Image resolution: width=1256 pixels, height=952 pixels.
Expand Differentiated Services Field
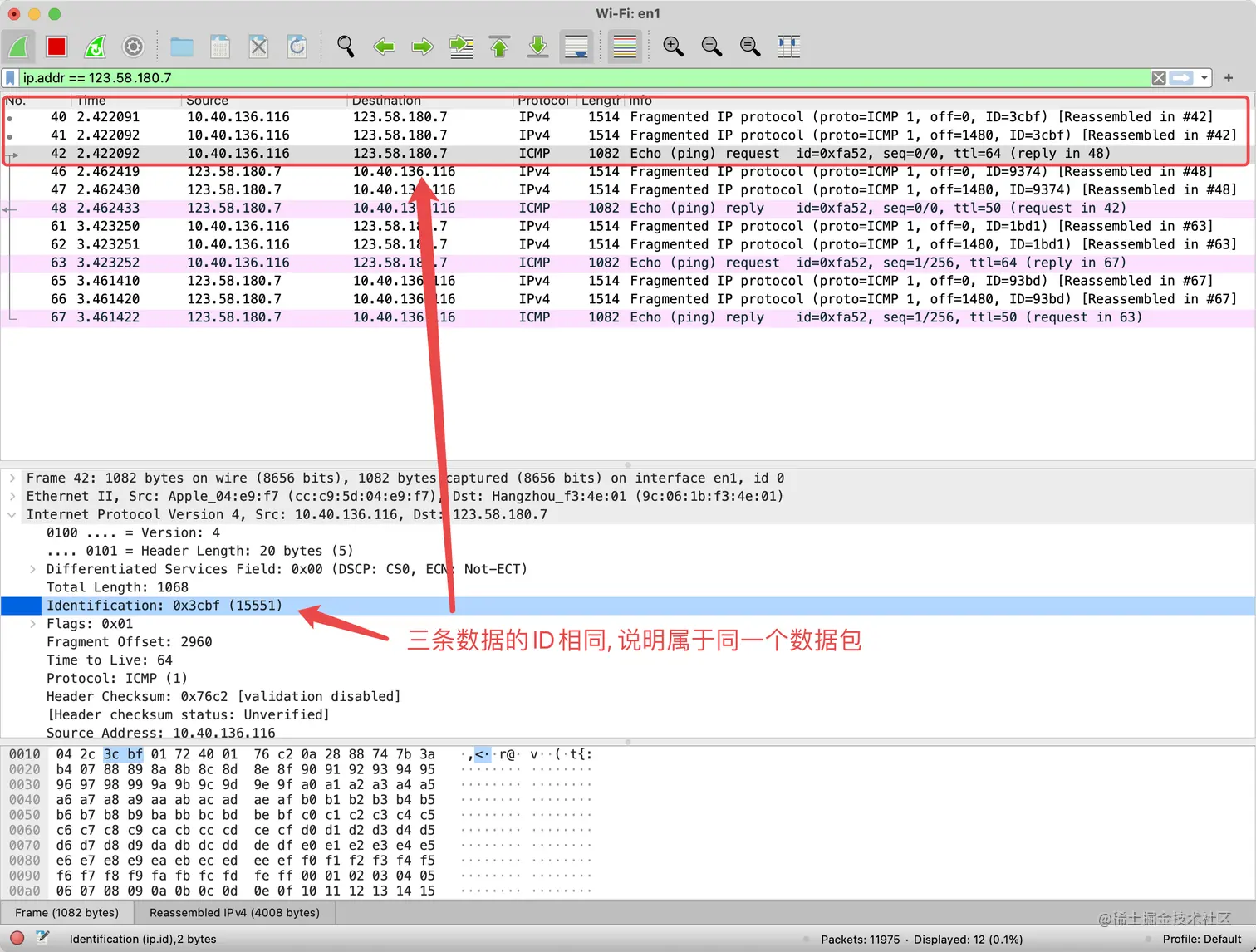(32, 570)
